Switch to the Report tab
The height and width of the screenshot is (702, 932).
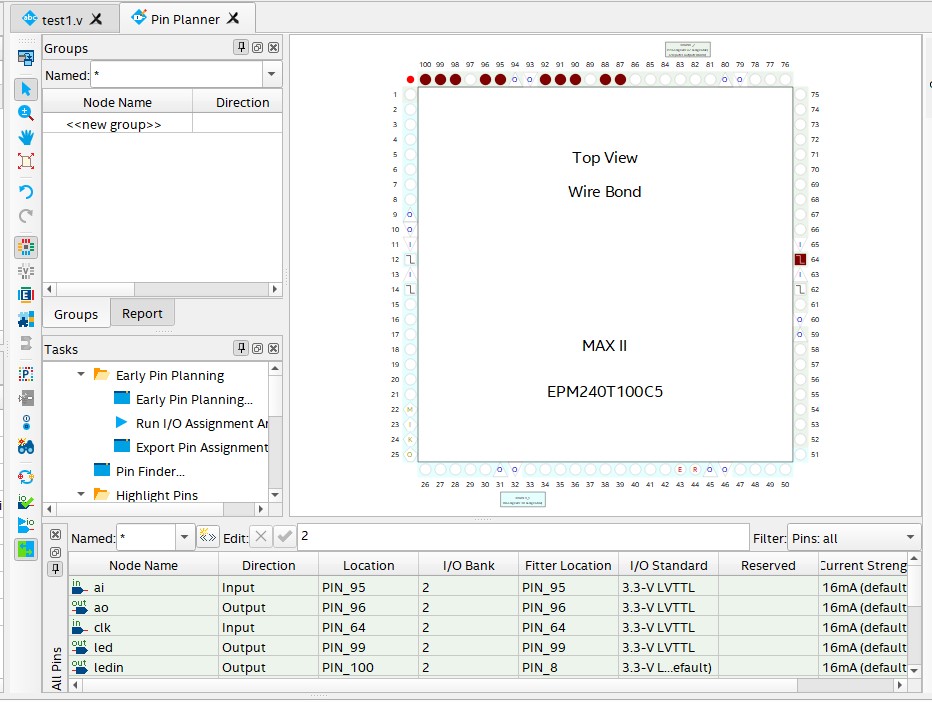(x=142, y=313)
